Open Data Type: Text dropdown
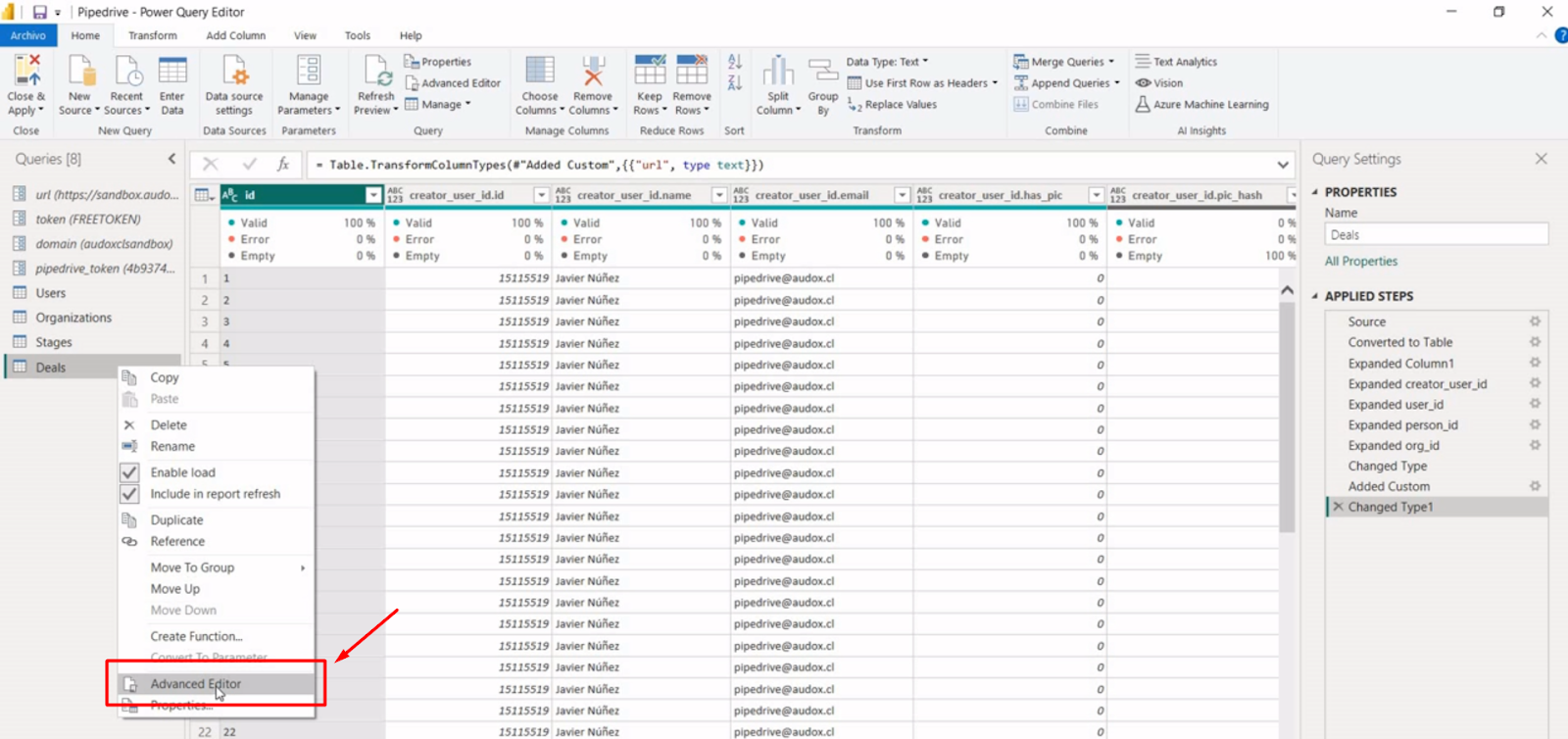The height and width of the screenshot is (739, 1568). pyautogui.click(x=887, y=62)
